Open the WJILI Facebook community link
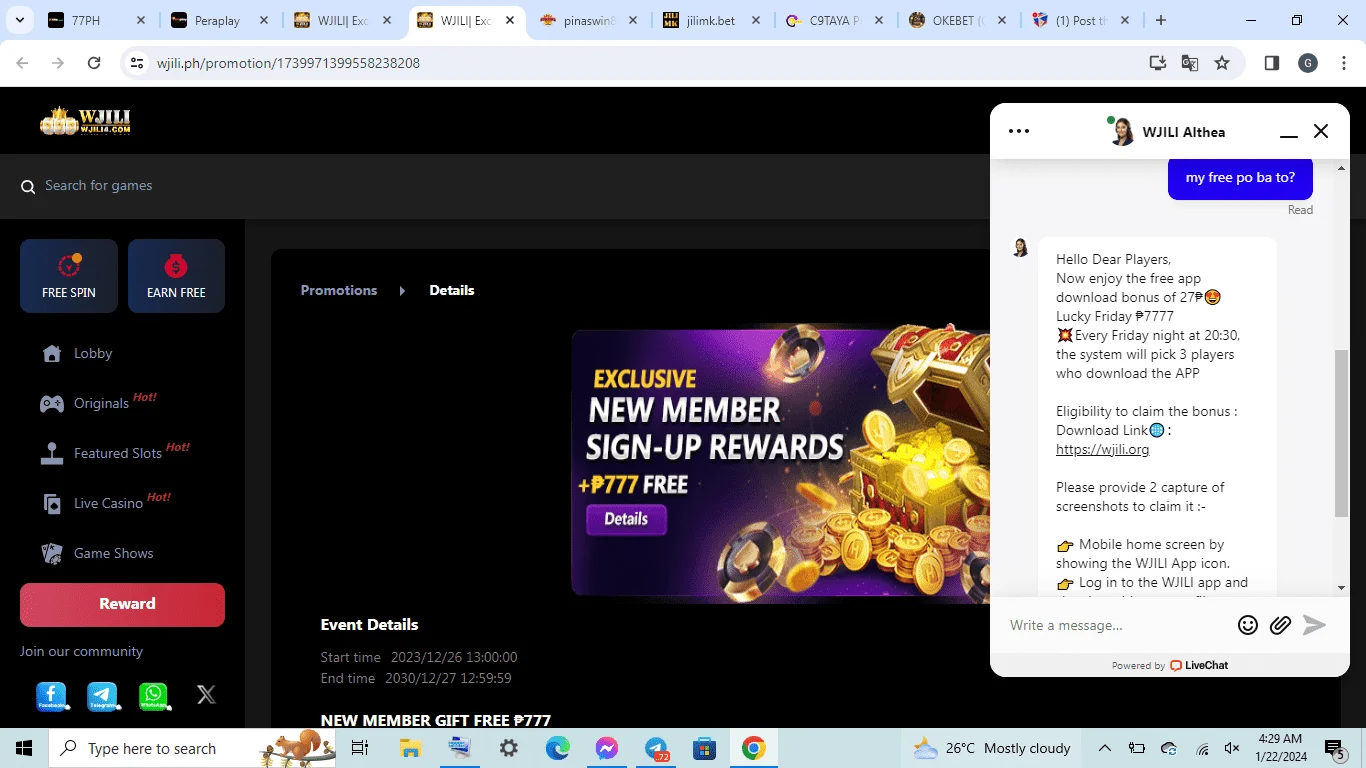This screenshot has height=768, width=1366. pos(51,696)
